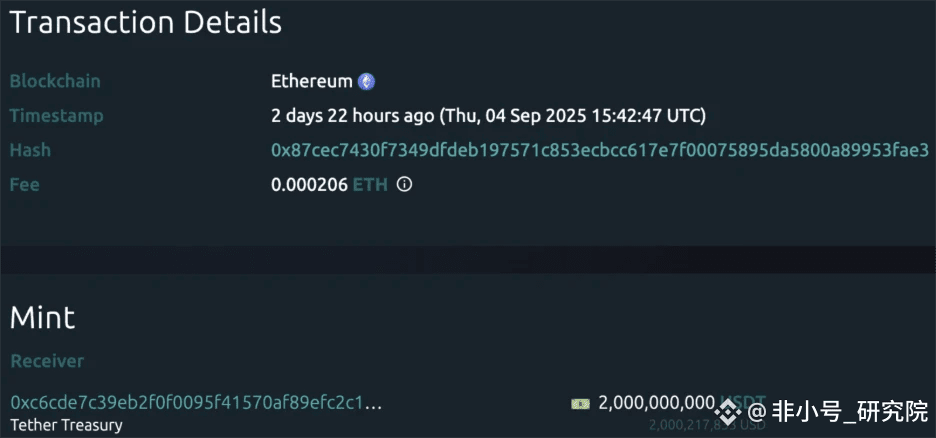Click the info icon beside the fee
Screen dimensions: 936x438
404,184
